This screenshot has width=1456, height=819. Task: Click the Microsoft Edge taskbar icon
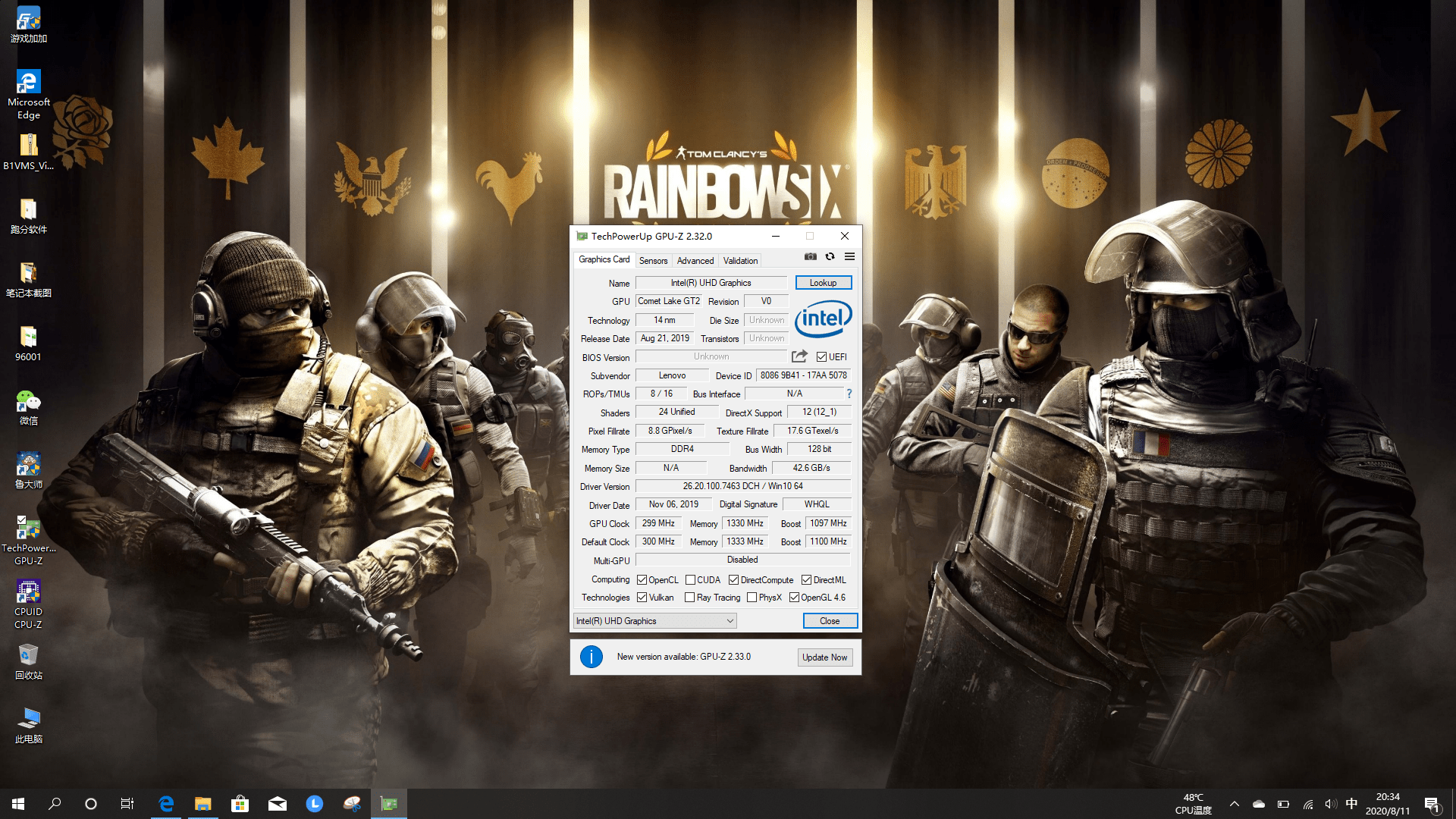pyautogui.click(x=165, y=803)
